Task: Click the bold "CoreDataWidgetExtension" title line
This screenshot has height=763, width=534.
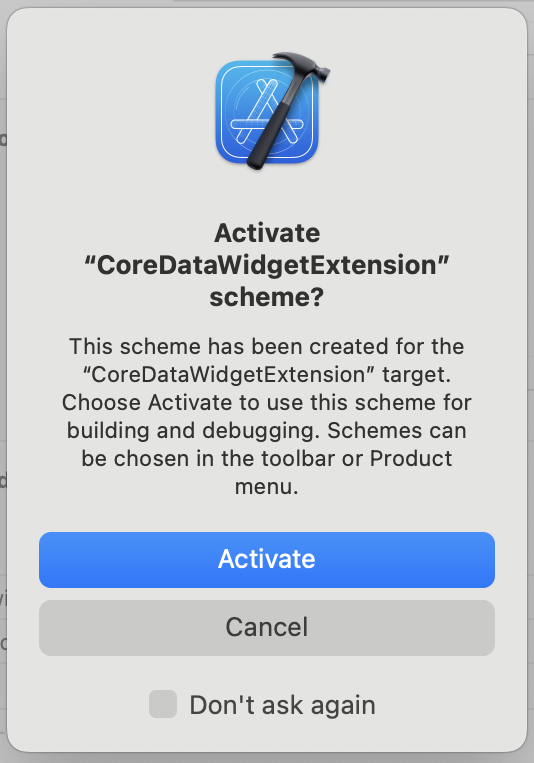Action: coord(267,265)
